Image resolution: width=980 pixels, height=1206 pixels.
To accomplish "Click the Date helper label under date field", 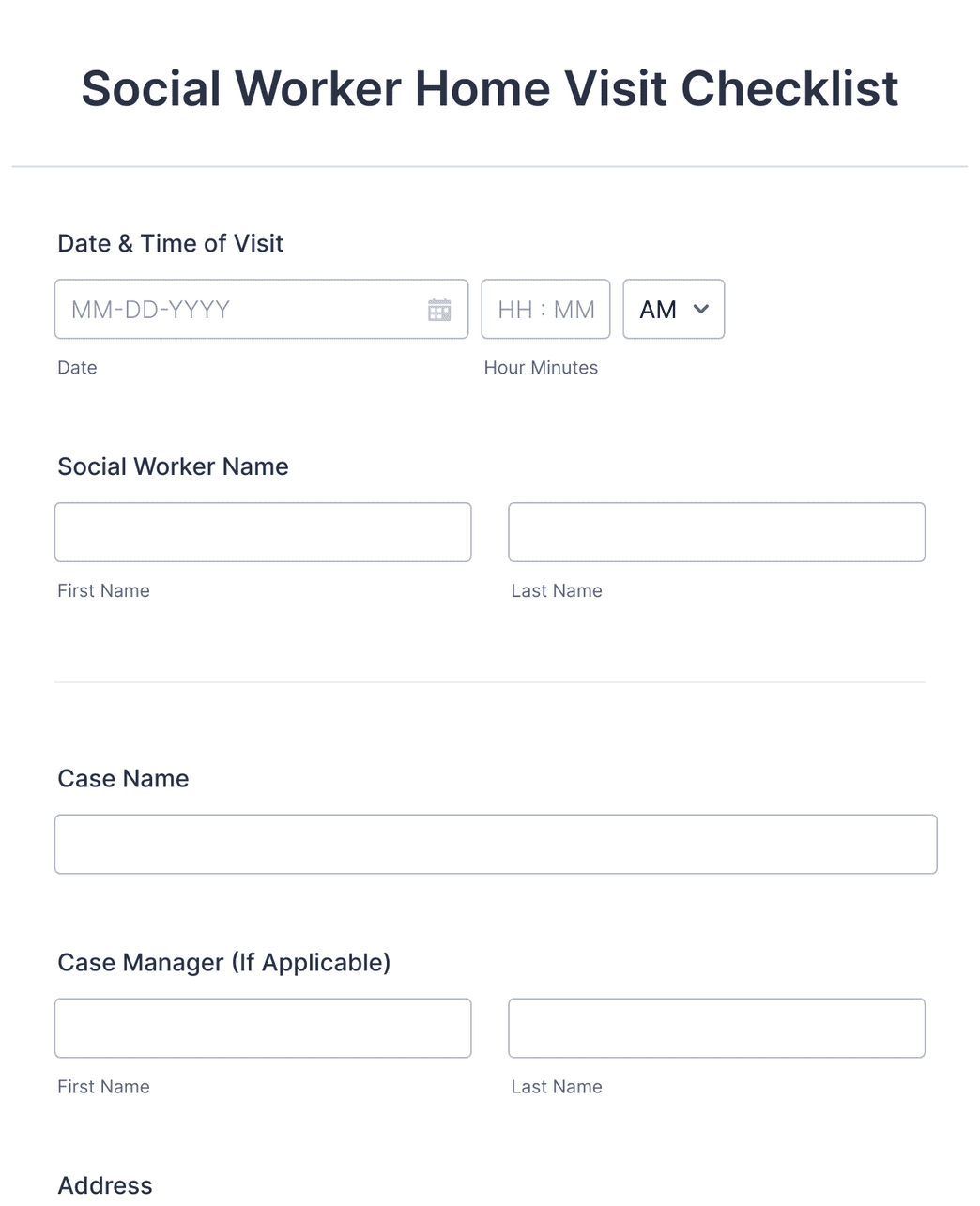I will pos(77,367).
